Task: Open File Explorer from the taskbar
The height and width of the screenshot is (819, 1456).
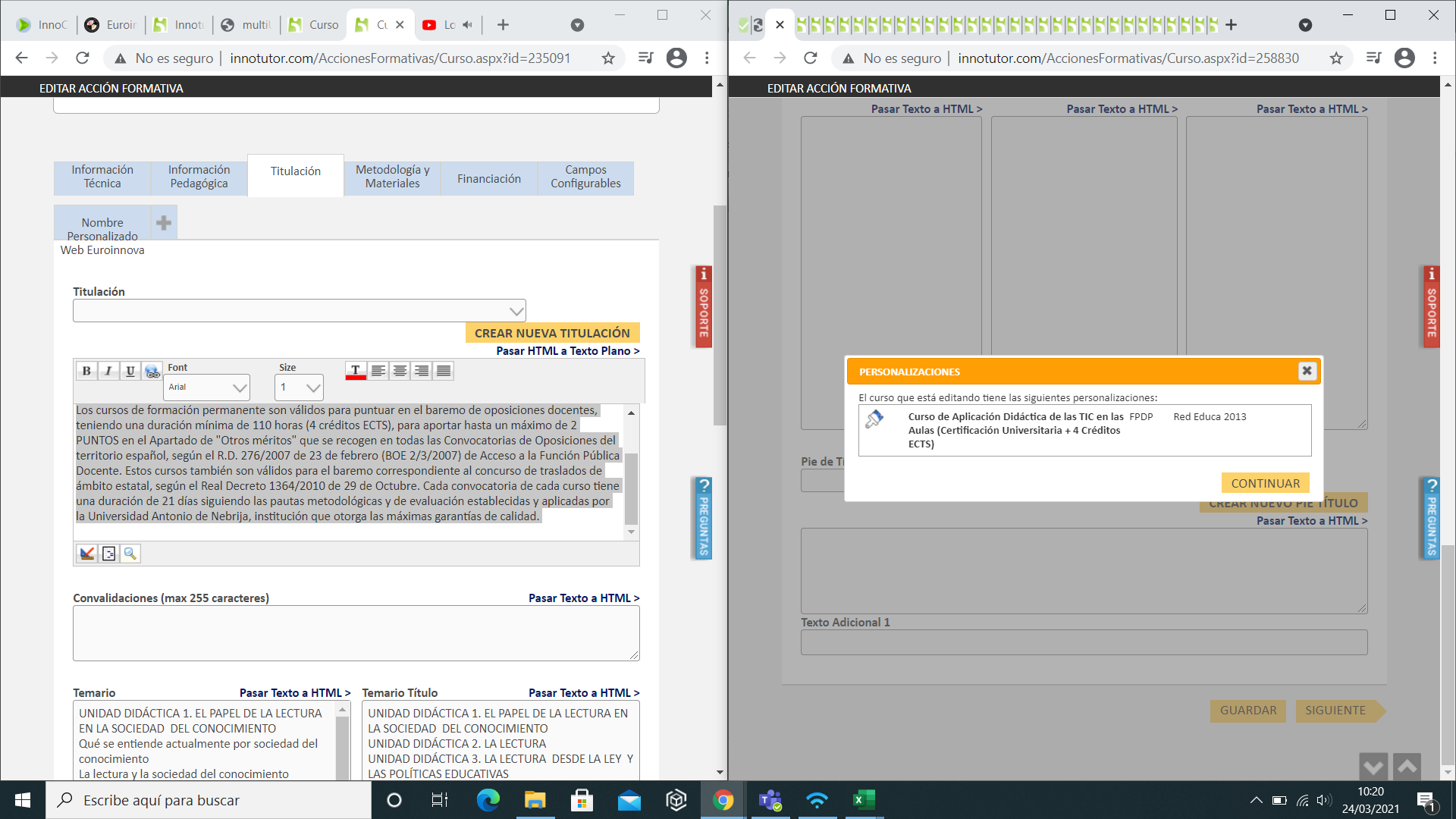Action: [x=535, y=800]
